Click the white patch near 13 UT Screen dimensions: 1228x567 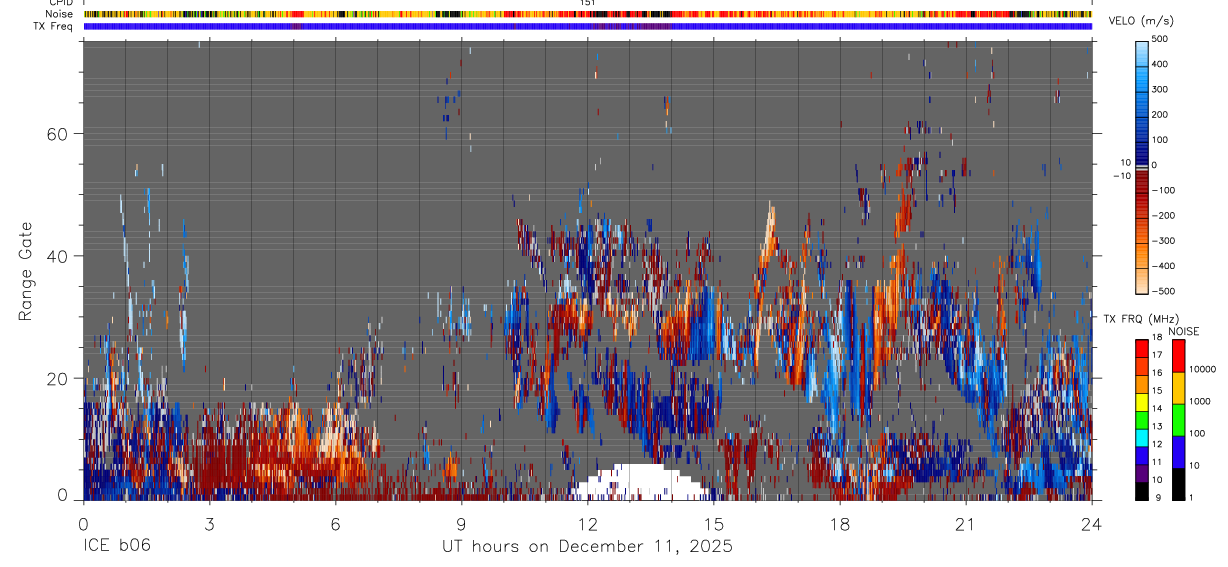(x=640, y=482)
